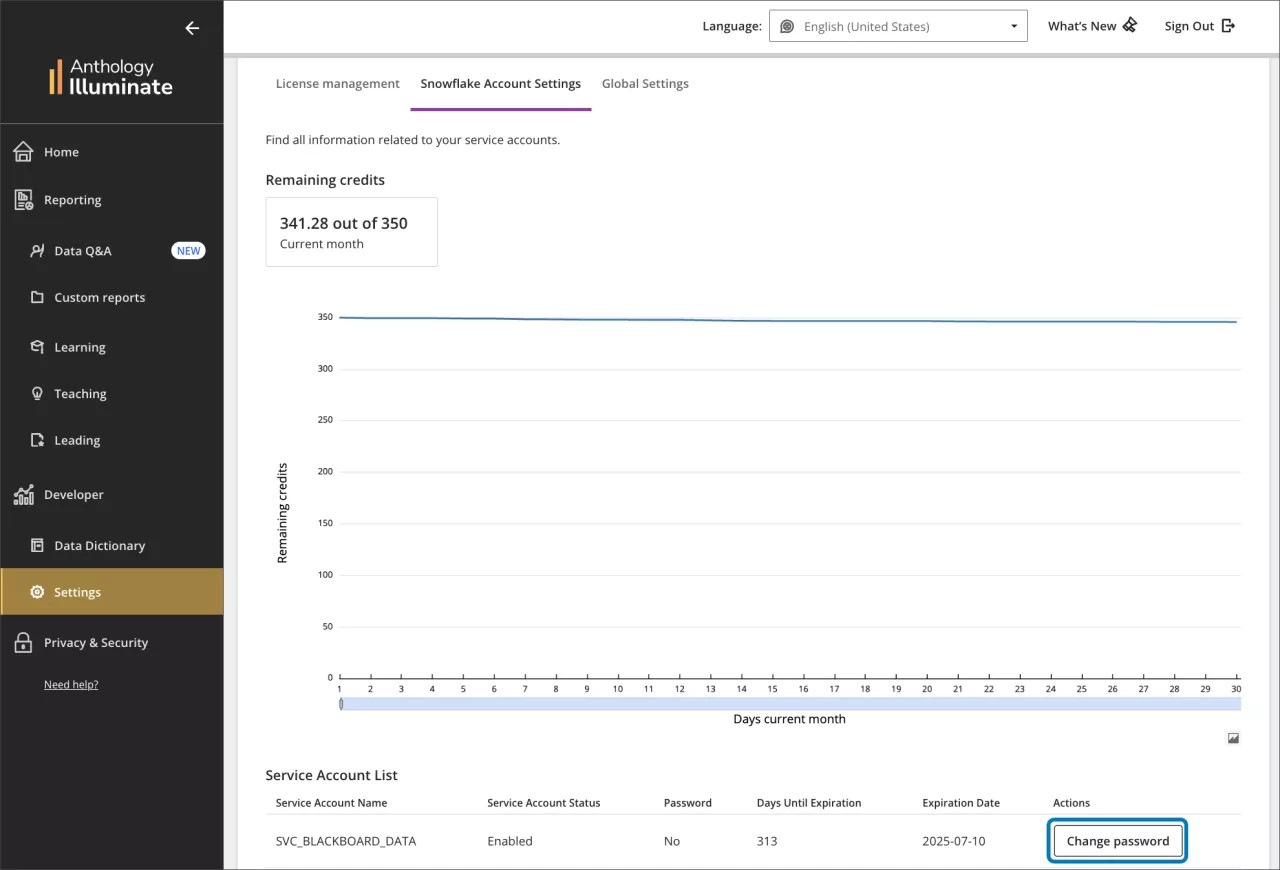Open the Need help? link
Viewport: 1280px width, 870px height.
71,684
